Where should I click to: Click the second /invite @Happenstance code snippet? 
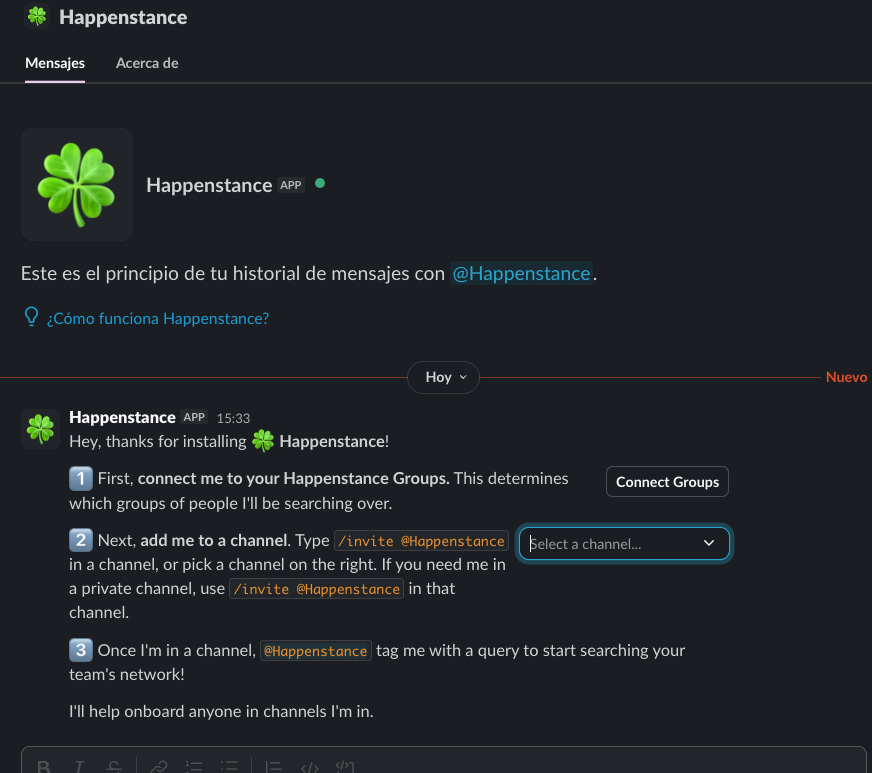coord(316,589)
